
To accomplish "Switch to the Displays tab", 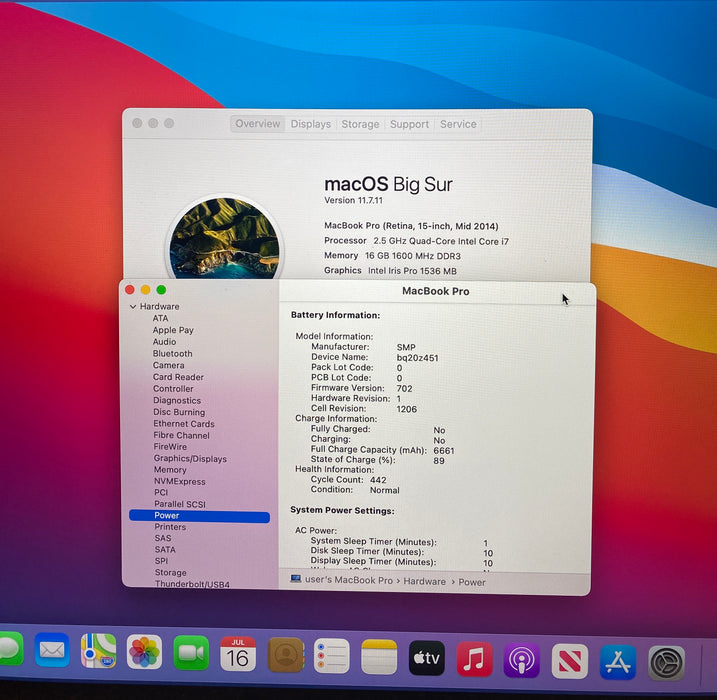I will 310,124.
